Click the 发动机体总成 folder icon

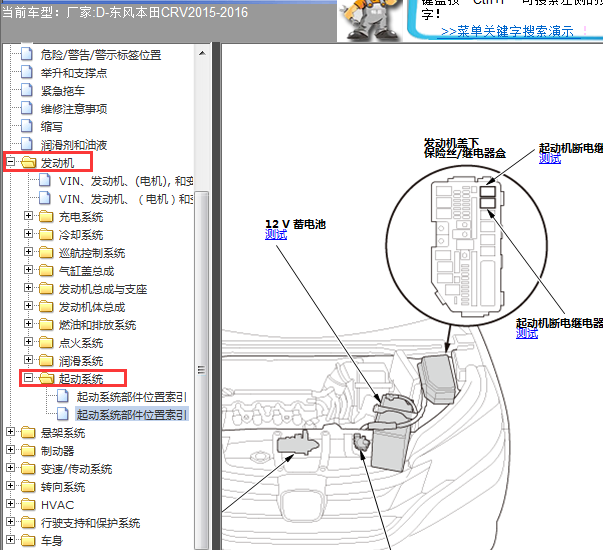(46, 307)
